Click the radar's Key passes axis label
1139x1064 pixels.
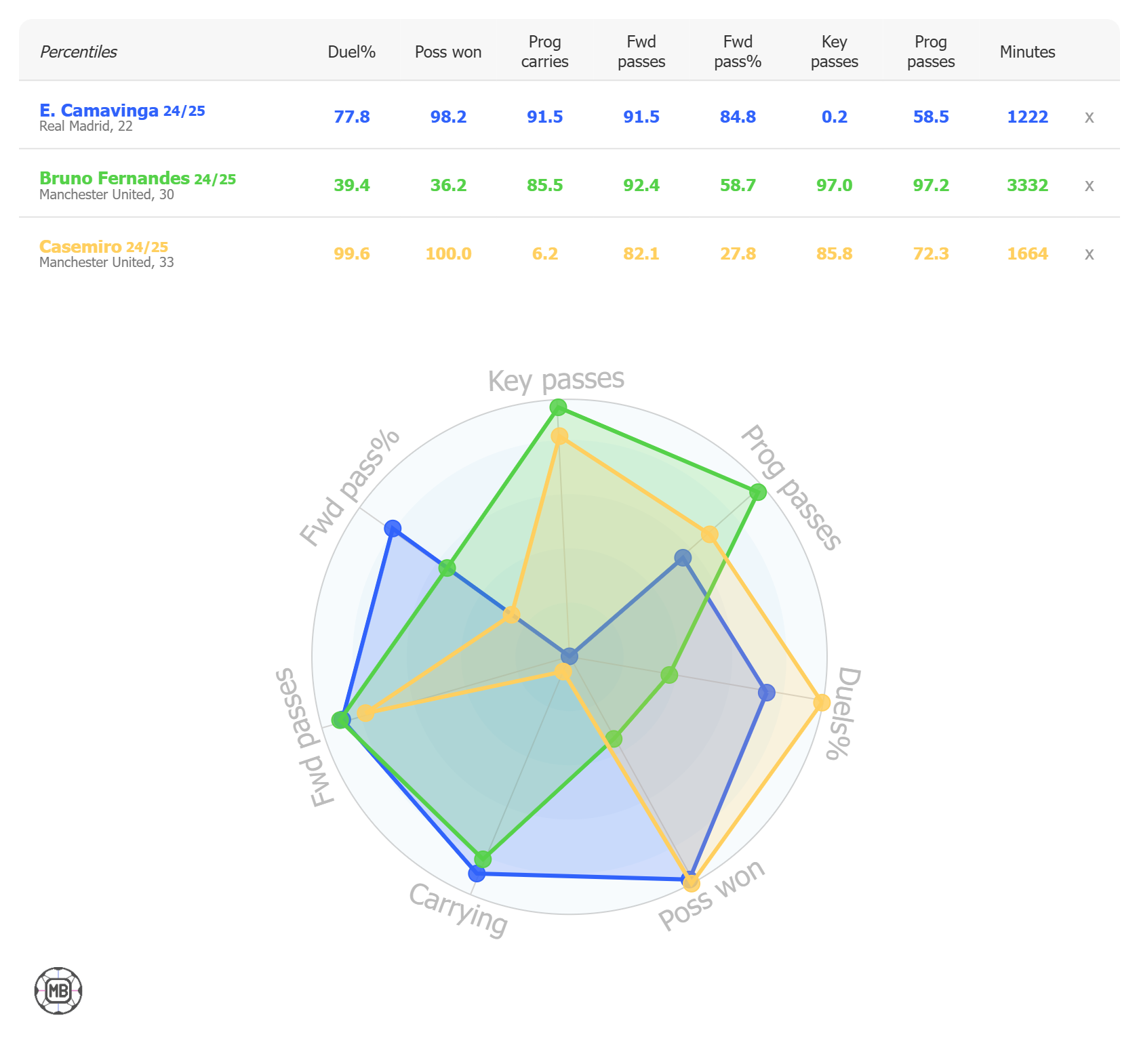pyautogui.click(x=556, y=380)
